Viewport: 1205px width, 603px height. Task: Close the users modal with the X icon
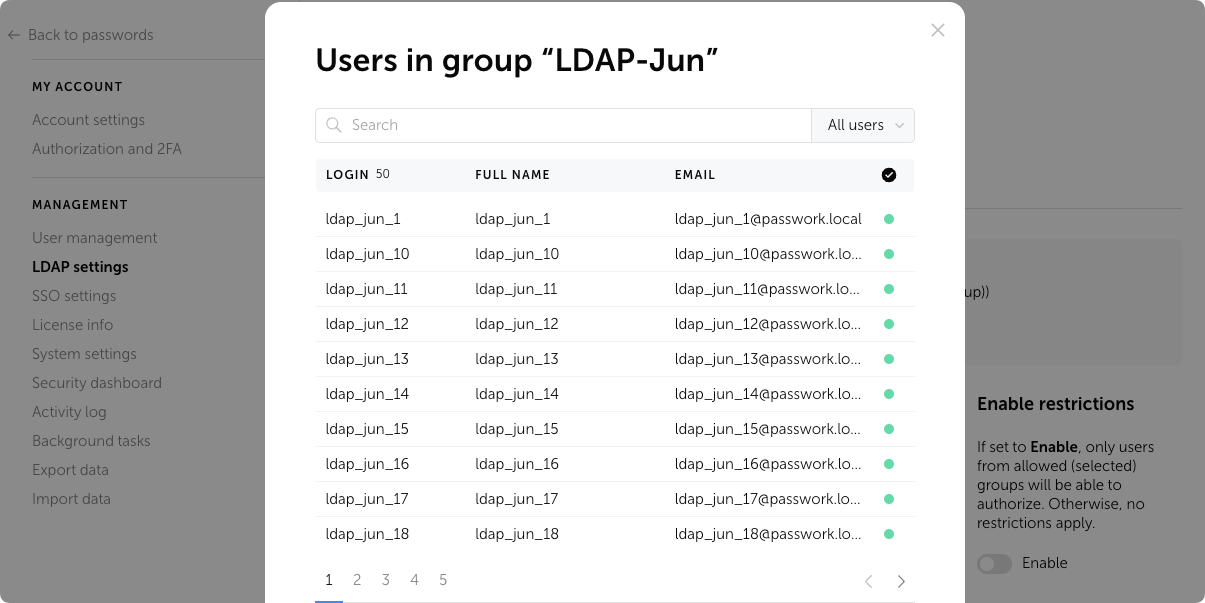(x=937, y=30)
